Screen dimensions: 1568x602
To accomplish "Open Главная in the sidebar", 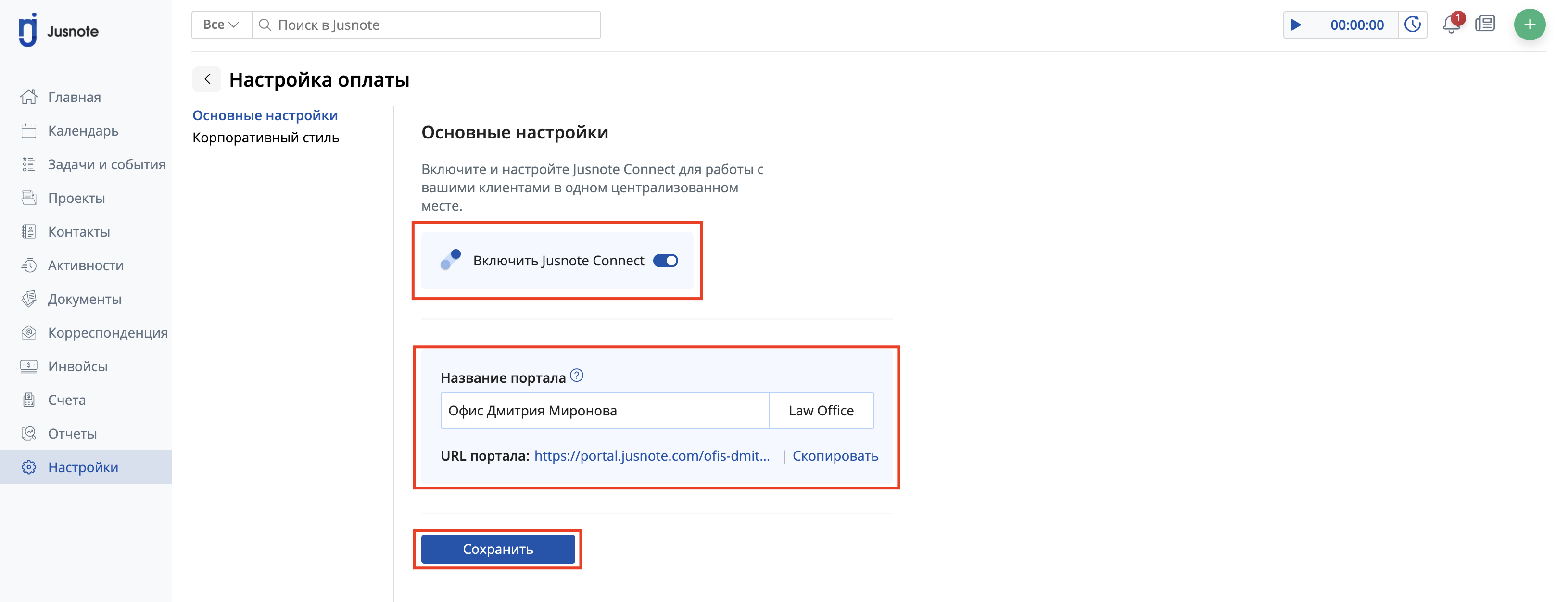I will (86, 97).
